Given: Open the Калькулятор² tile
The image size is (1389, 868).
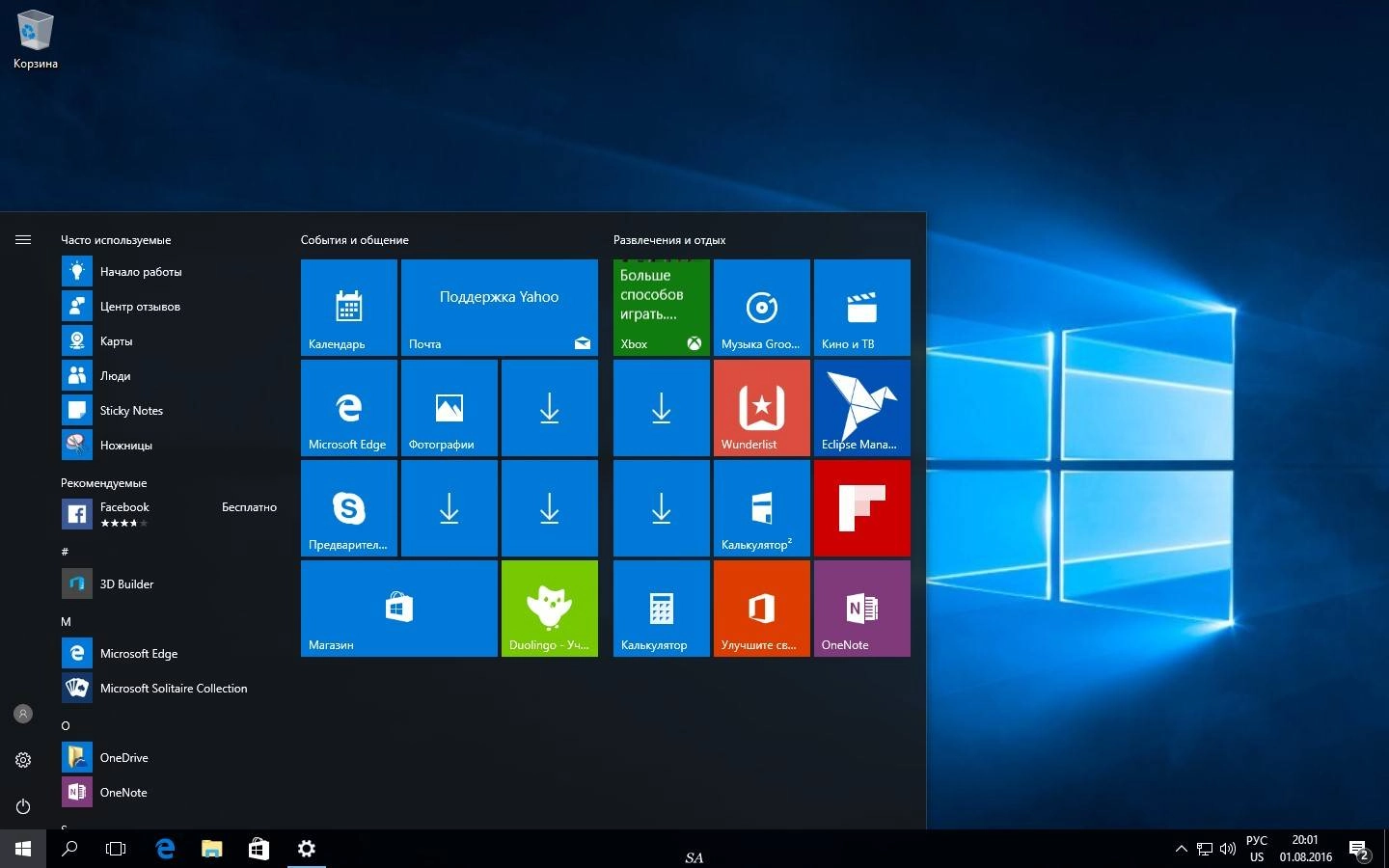Looking at the screenshot, I should tap(762, 508).
